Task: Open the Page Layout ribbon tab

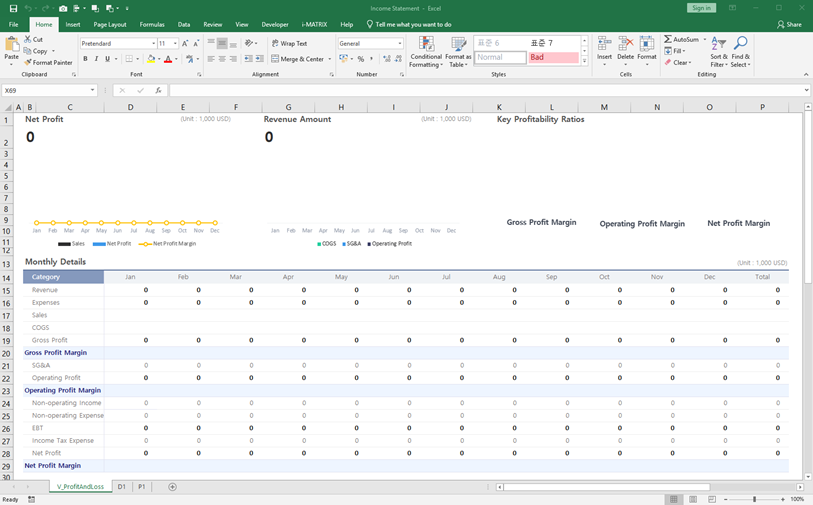Action: click(x=110, y=24)
